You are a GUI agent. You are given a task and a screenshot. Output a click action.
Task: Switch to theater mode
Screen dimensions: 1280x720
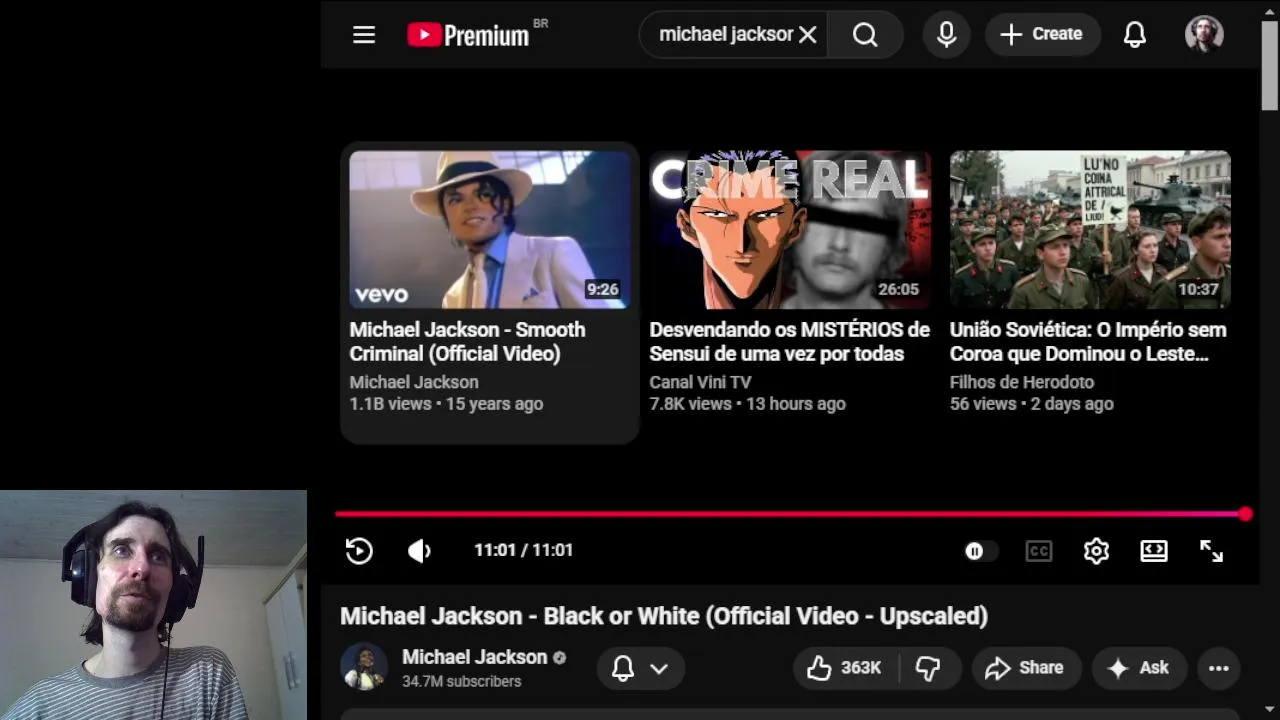tap(1154, 551)
